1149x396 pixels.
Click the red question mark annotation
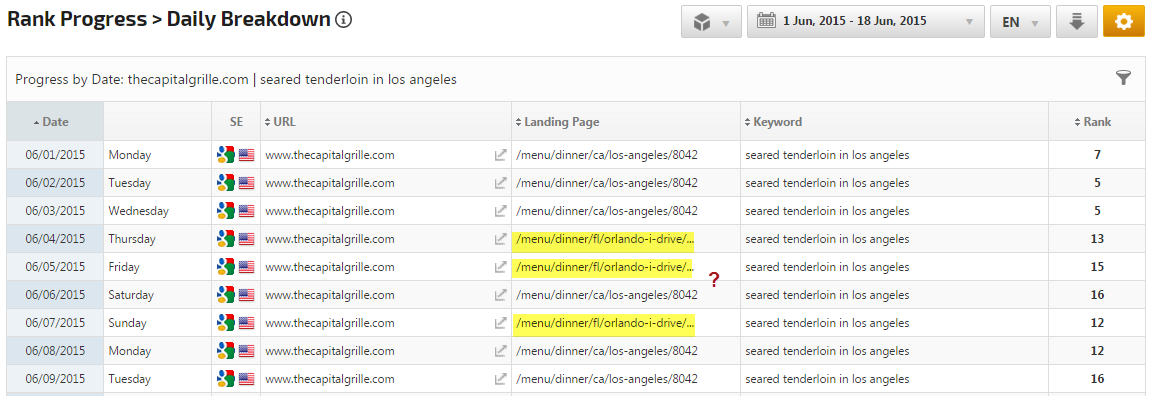[714, 279]
